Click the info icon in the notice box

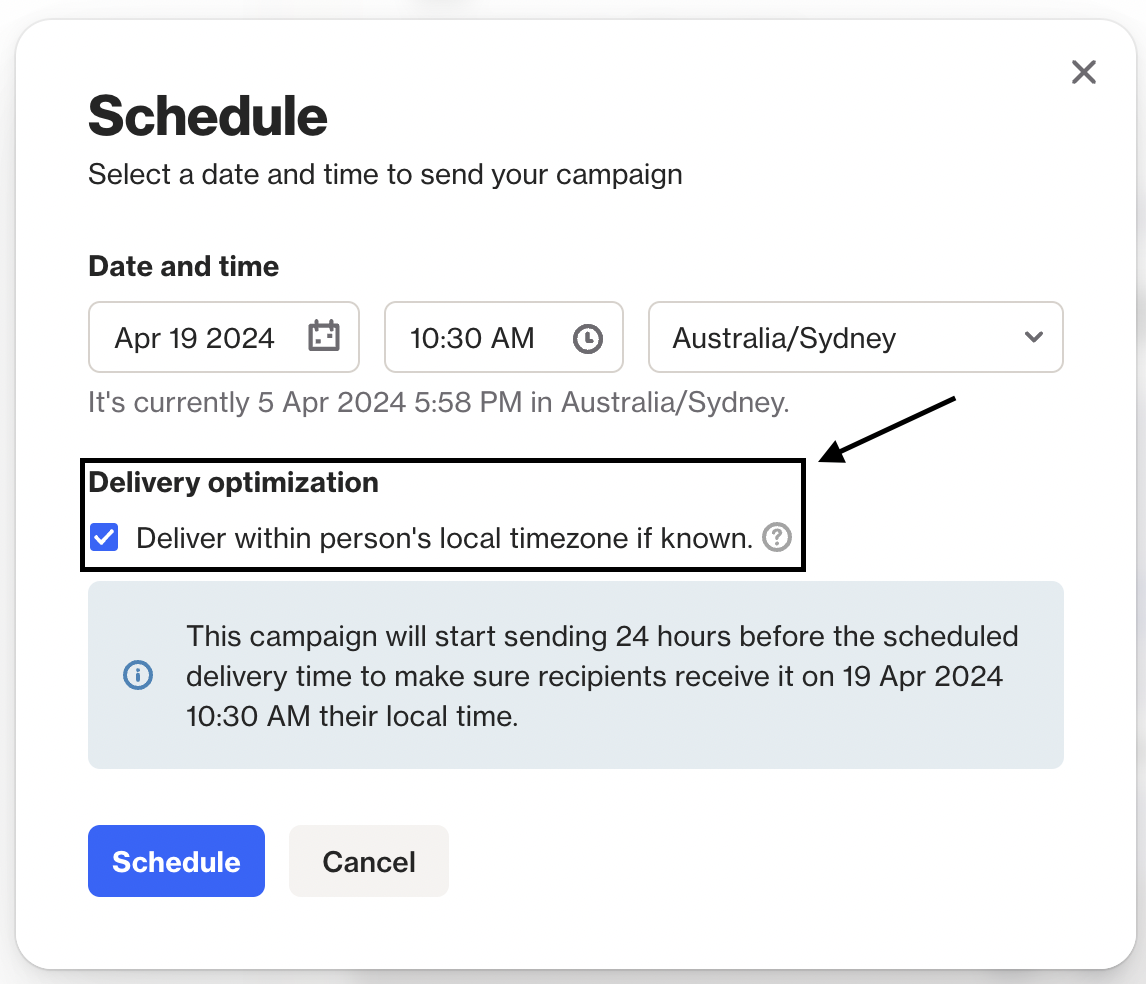click(138, 675)
